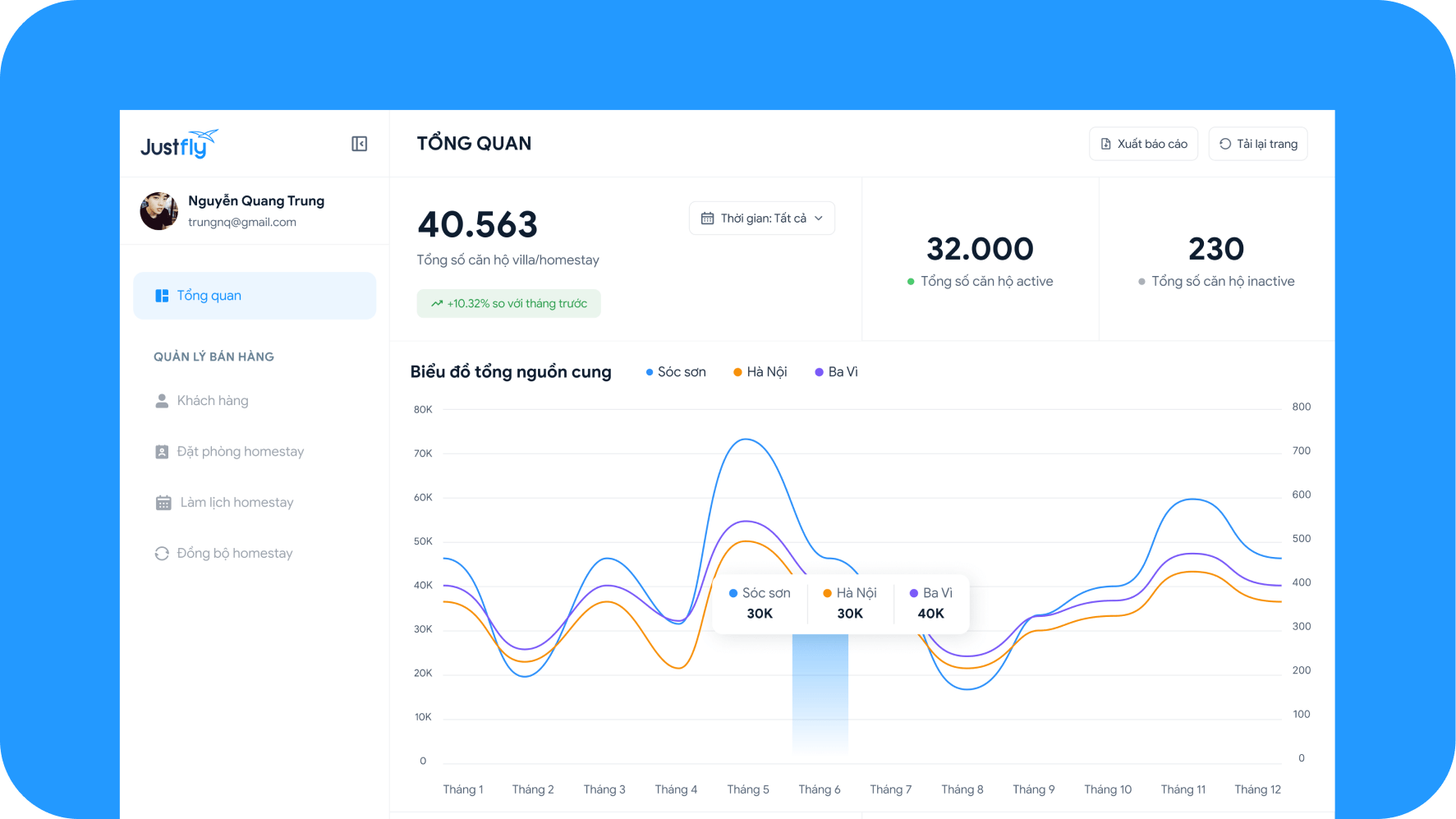Image resolution: width=1456 pixels, height=819 pixels.
Task: Click the tooltip Ba Vì 40K value
Action: pyautogui.click(x=930, y=614)
